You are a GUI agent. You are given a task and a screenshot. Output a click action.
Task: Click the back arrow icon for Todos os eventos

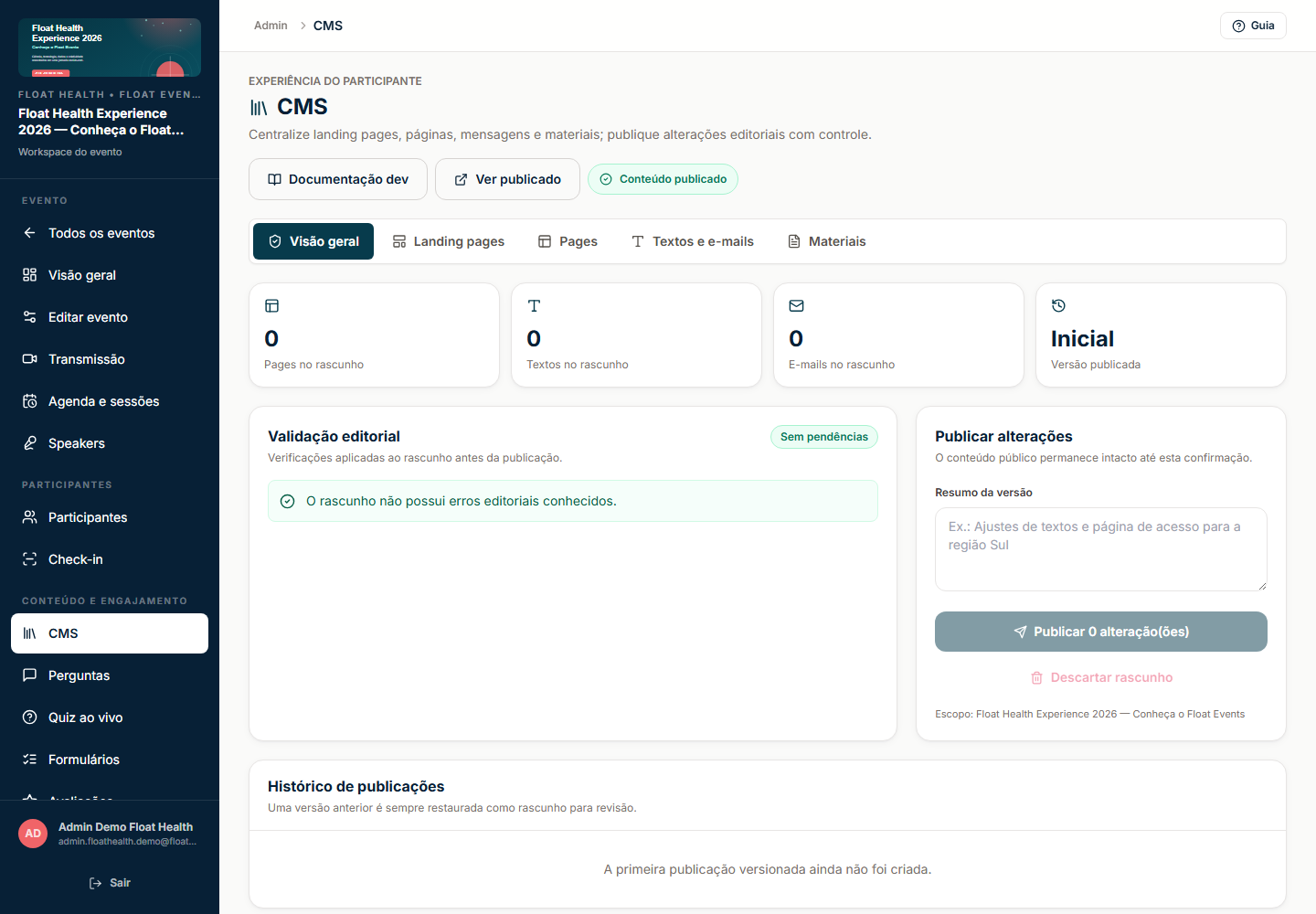pyautogui.click(x=29, y=233)
